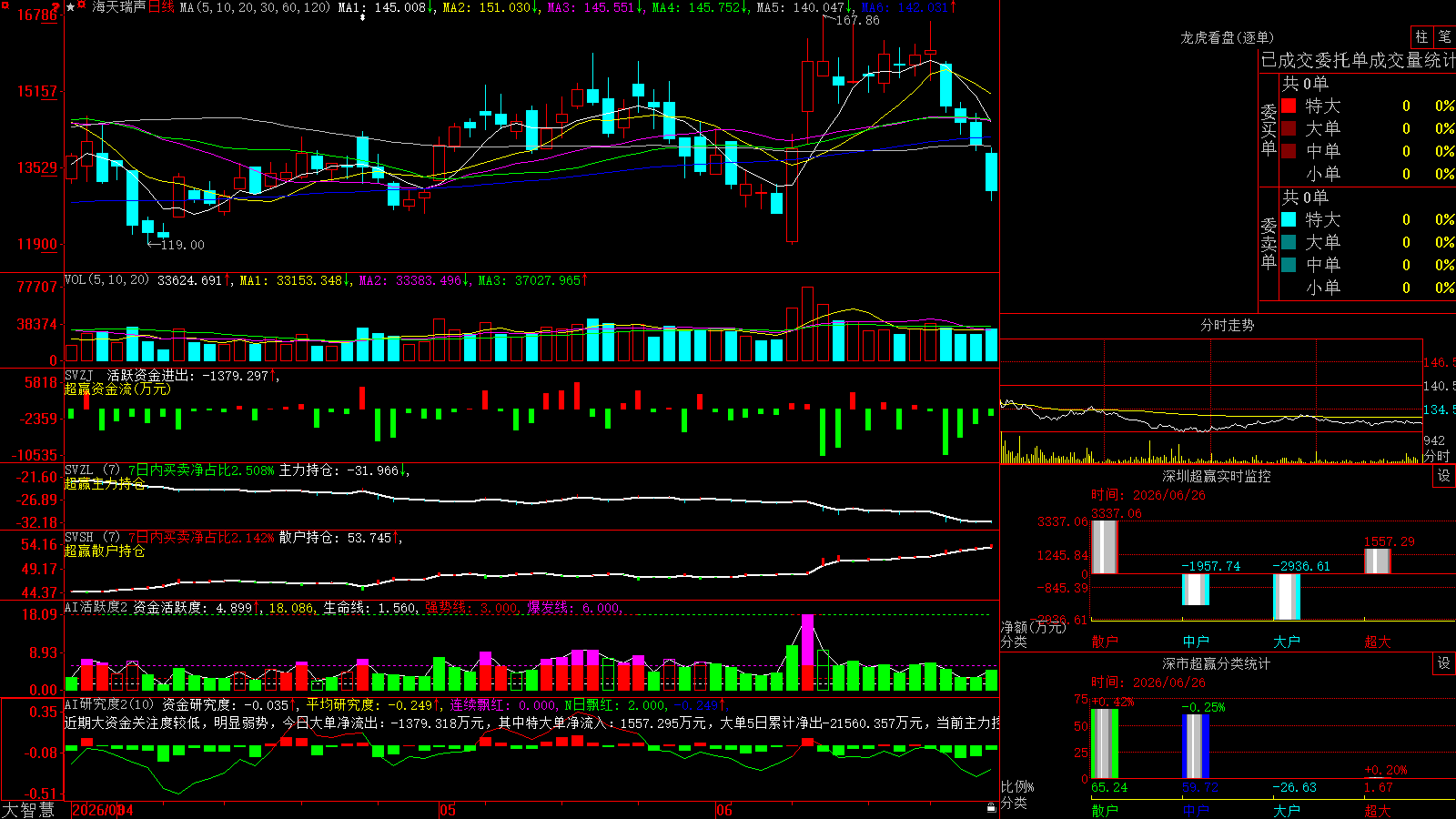Click the 15157 price axis label
This screenshot has width=1456, height=819.
tap(37, 91)
